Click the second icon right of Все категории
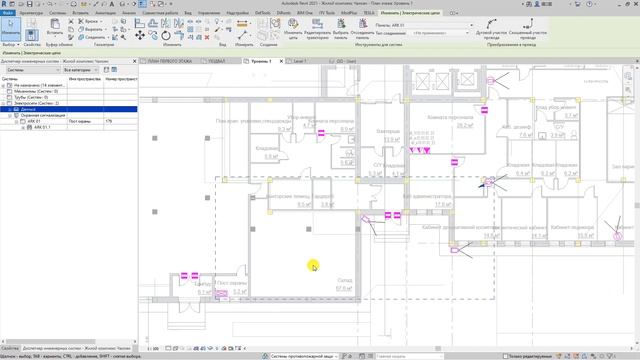640x360 pixels. point(114,70)
